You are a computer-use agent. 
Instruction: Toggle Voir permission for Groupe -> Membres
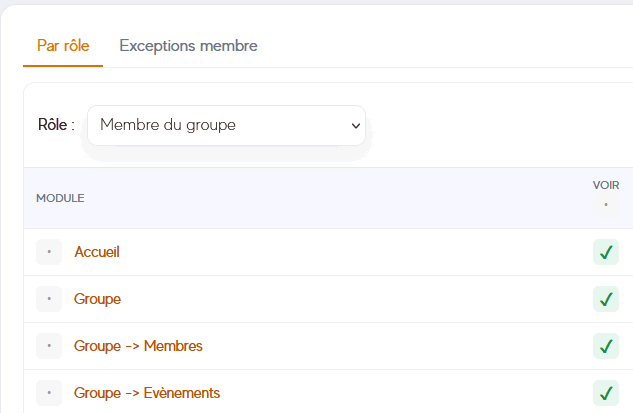[x=606, y=346]
